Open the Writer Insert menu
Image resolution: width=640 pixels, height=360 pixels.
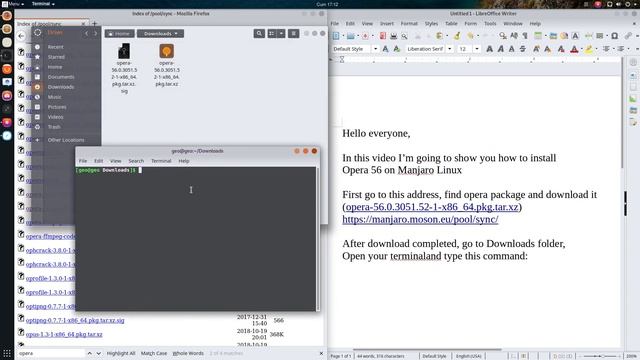click(x=387, y=24)
